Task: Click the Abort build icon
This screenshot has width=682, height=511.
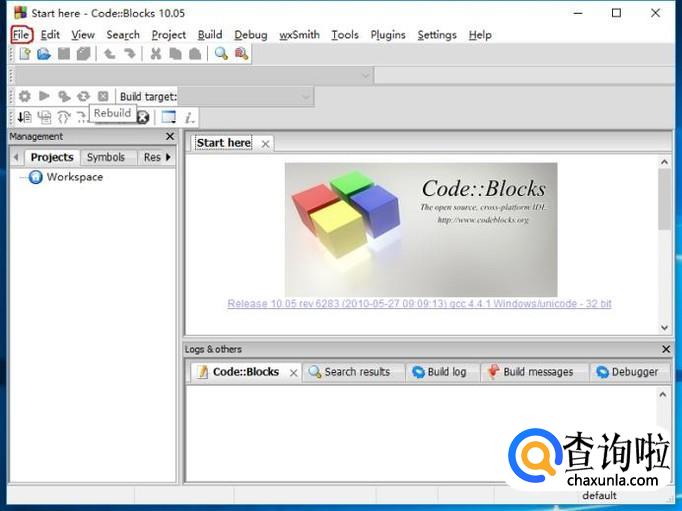Action: click(103, 96)
